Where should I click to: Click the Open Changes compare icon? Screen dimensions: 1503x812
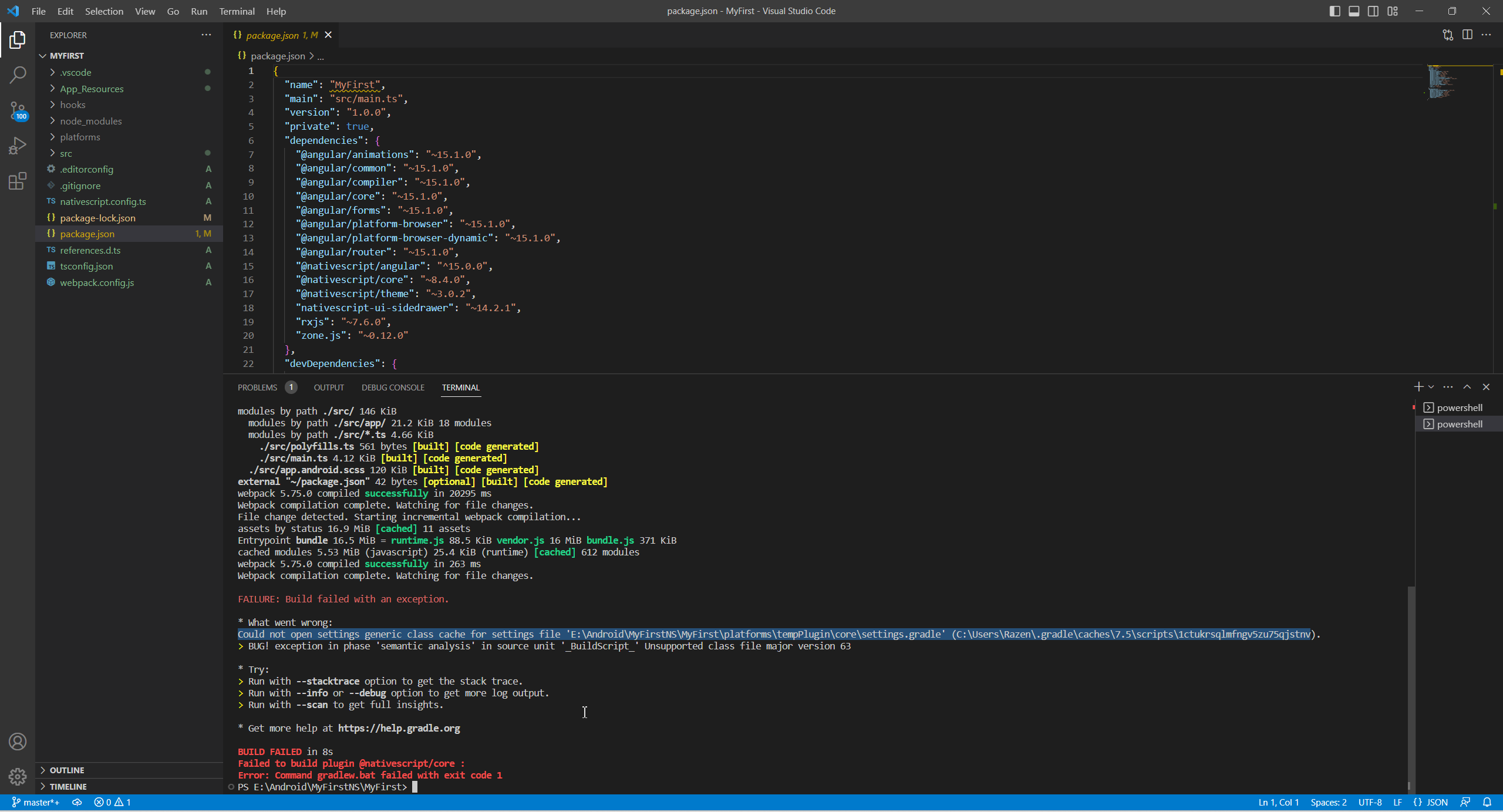[x=1448, y=35]
